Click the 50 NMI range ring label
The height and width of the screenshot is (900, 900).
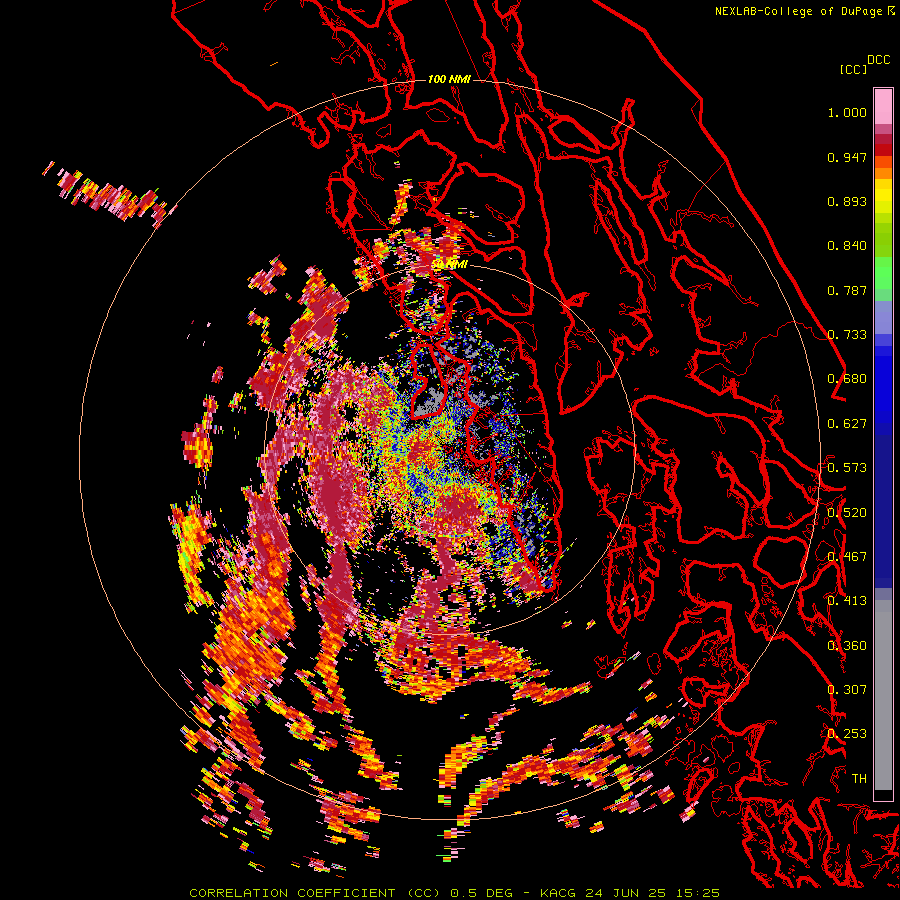point(449,265)
